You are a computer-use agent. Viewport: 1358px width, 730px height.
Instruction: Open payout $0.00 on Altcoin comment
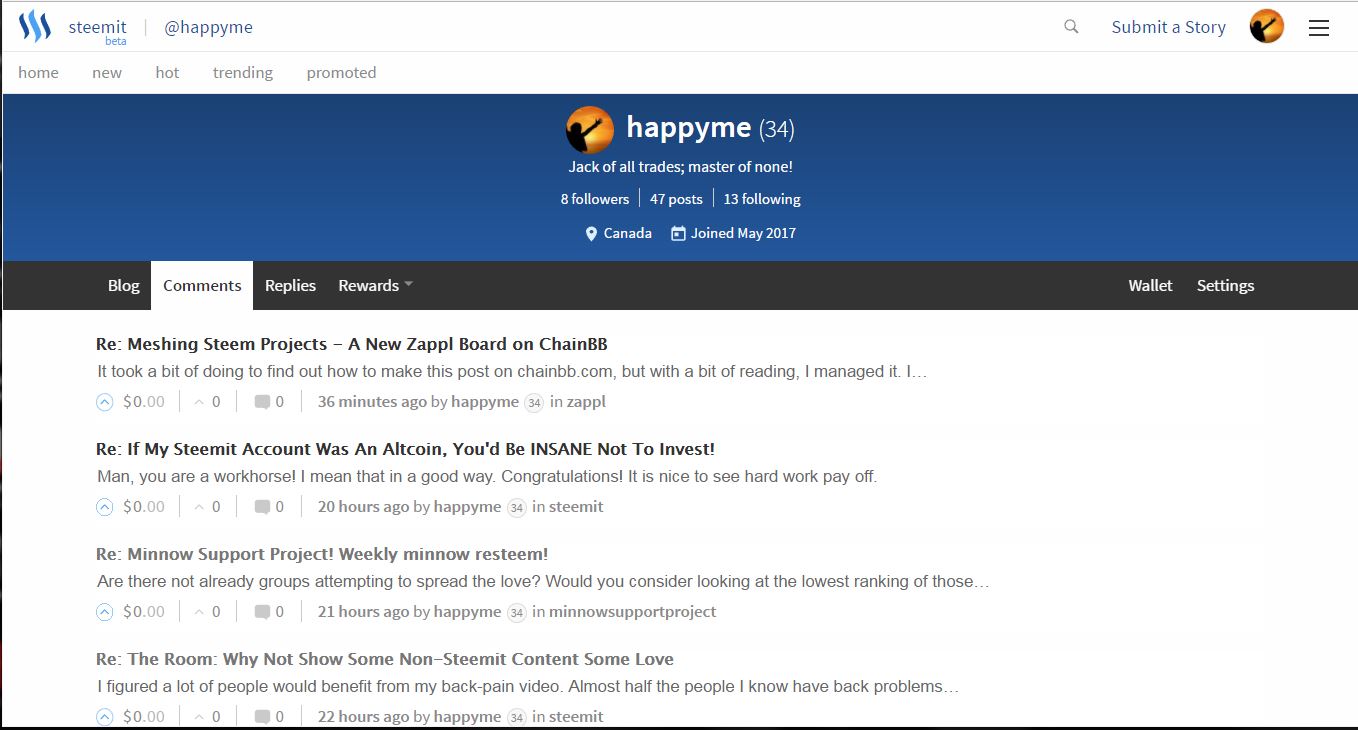click(144, 507)
